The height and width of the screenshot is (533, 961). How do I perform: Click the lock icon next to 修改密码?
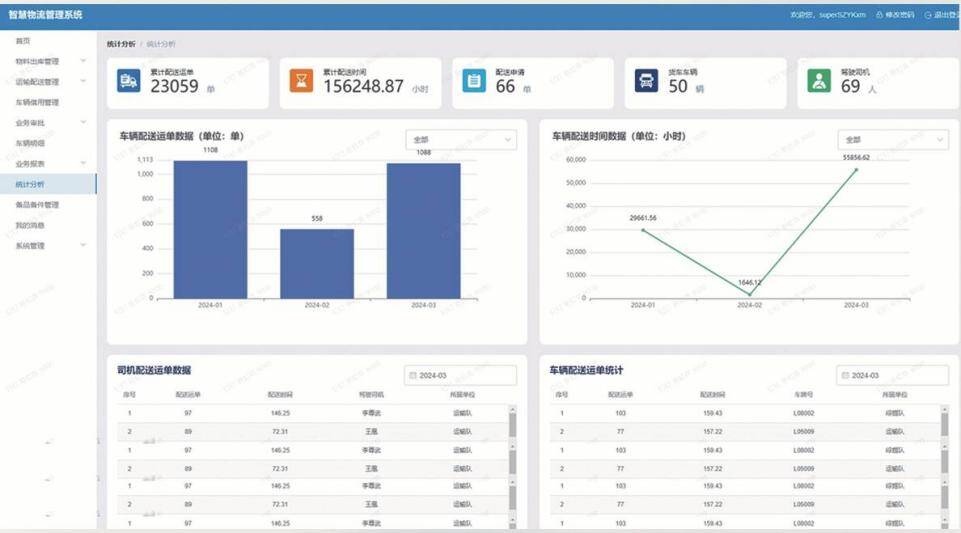(x=879, y=15)
